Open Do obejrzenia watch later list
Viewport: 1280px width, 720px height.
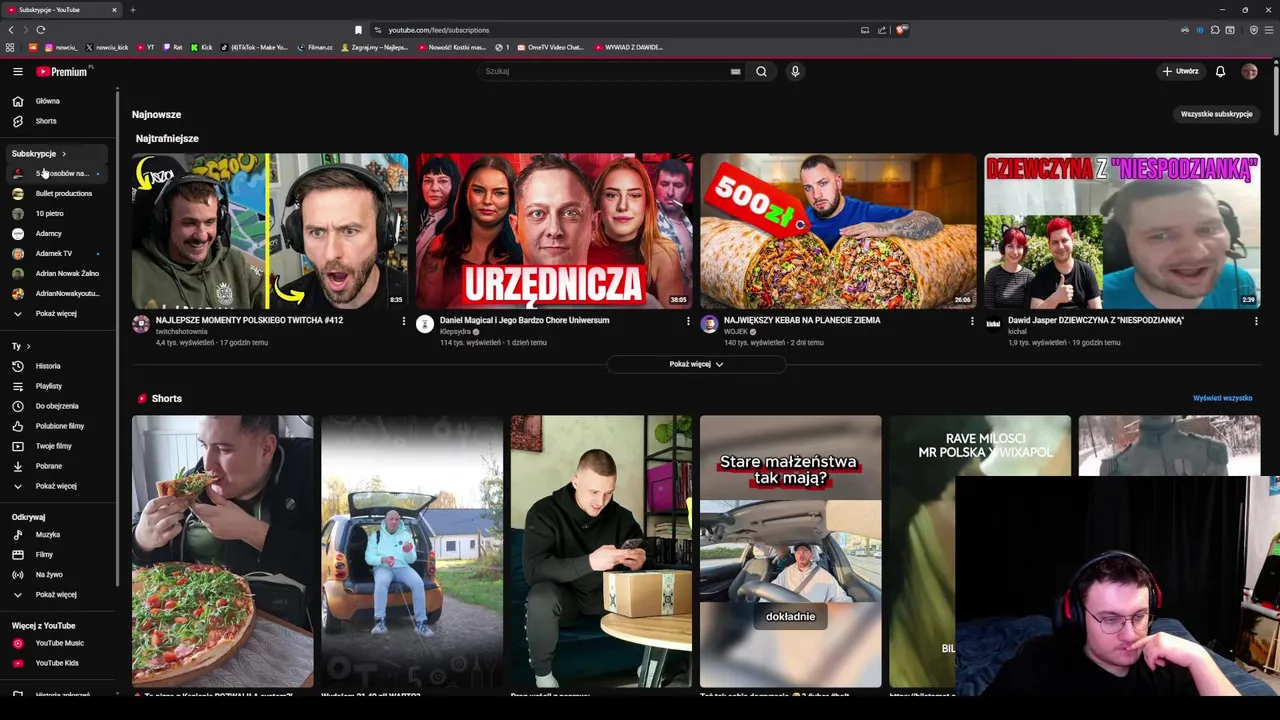(x=58, y=406)
